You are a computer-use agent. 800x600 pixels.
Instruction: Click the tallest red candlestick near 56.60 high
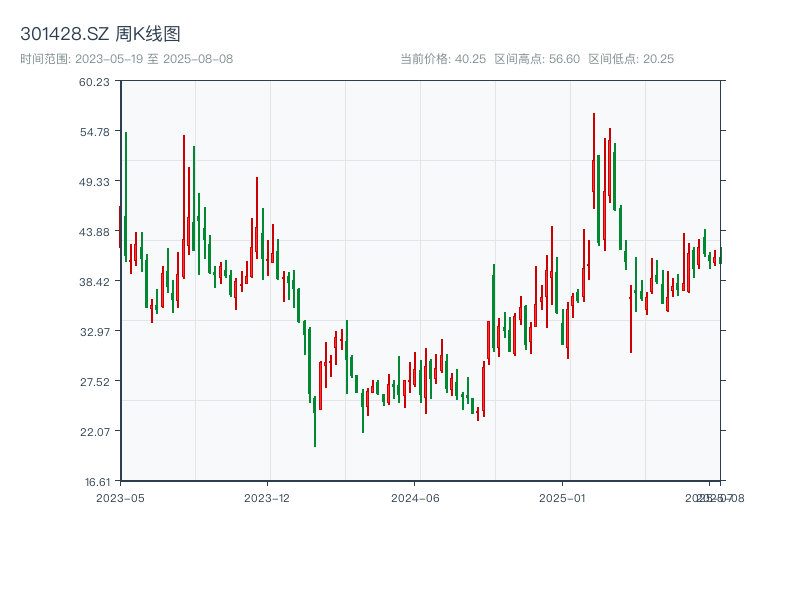click(594, 161)
